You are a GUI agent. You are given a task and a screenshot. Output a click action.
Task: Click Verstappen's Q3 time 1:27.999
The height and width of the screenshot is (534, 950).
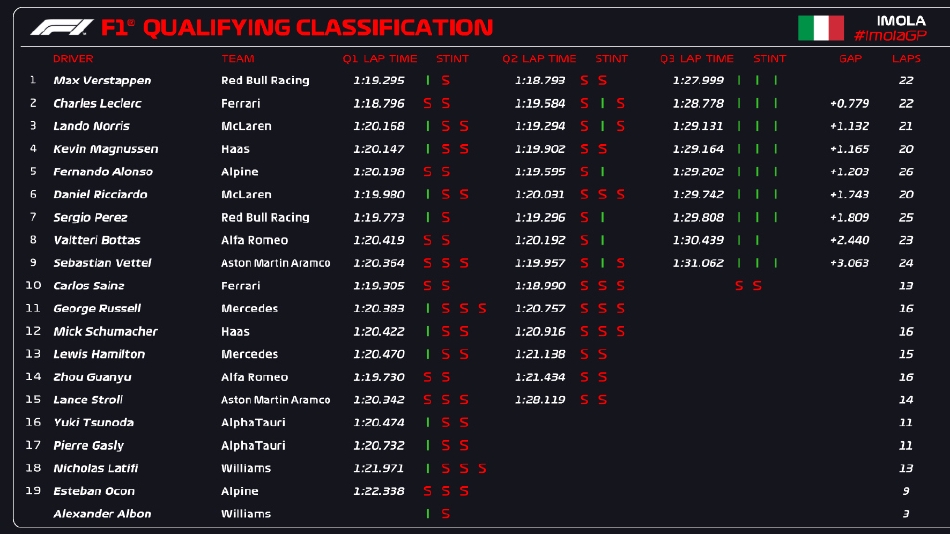698,80
